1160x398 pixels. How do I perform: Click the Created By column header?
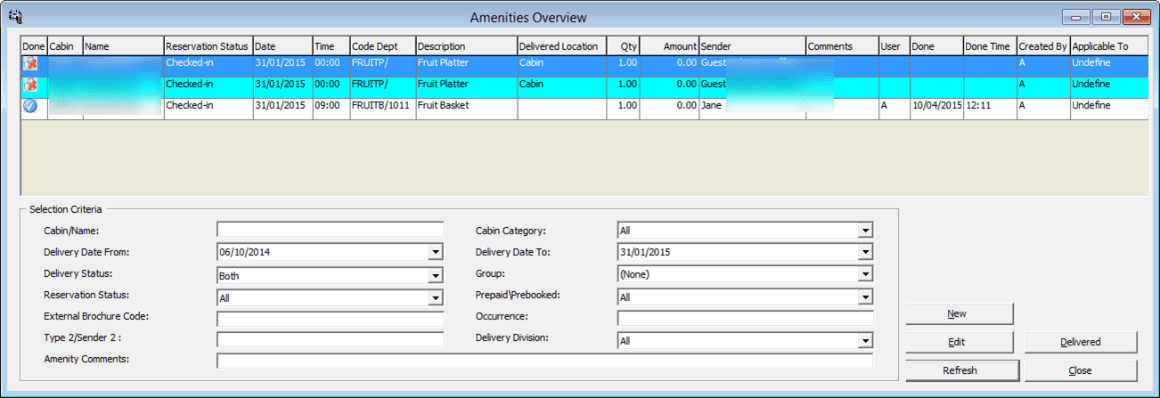(x=1043, y=46)
